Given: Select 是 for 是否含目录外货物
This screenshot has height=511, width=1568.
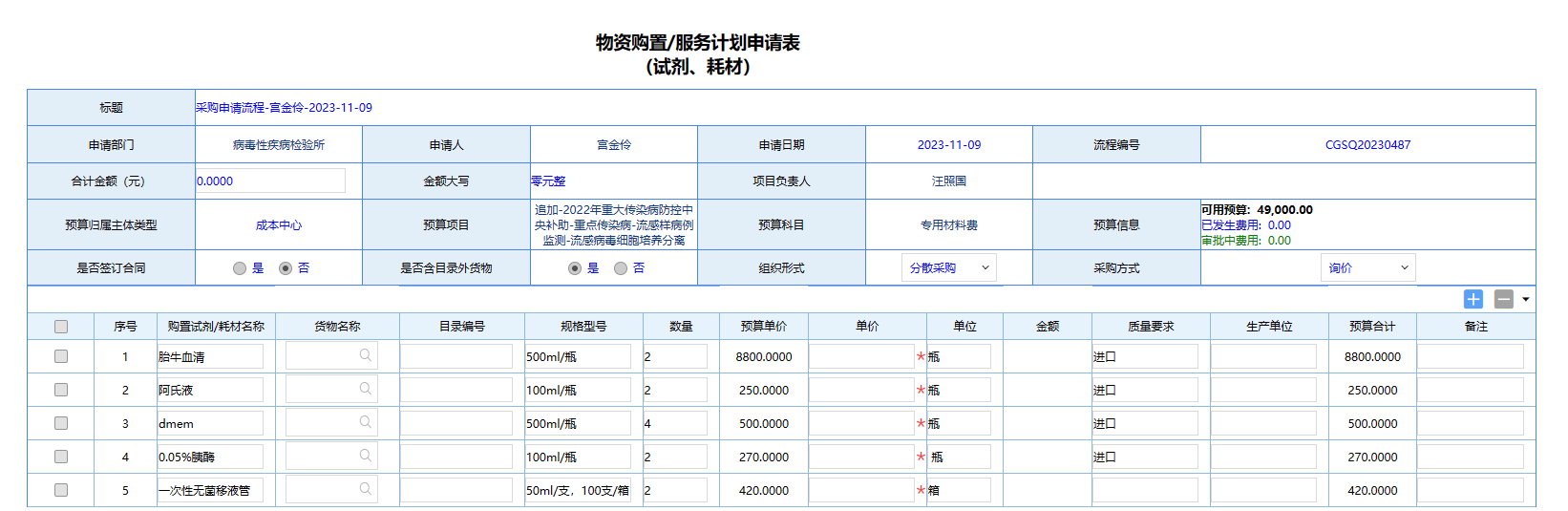Looking at the screenshot, I should coord(575,268).
